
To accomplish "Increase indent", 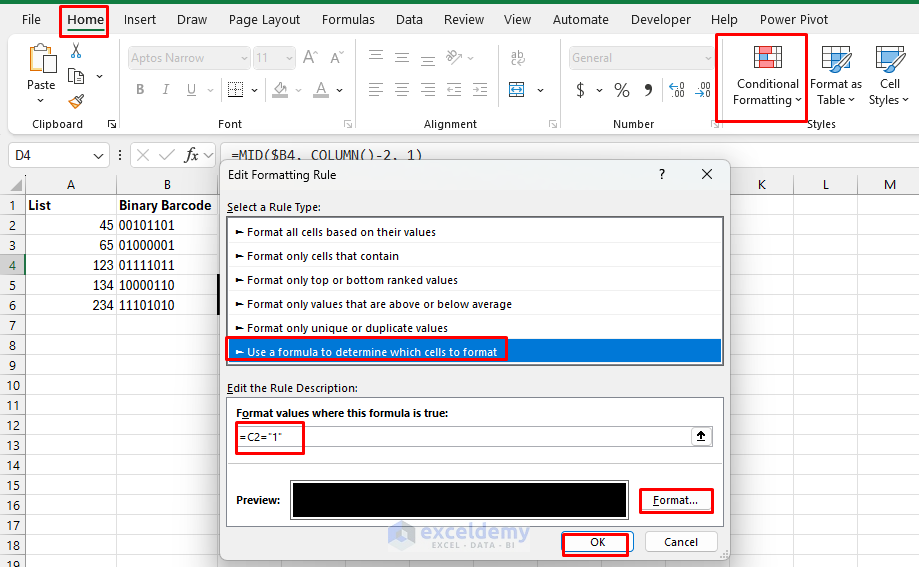I will [x=480, y=90].
